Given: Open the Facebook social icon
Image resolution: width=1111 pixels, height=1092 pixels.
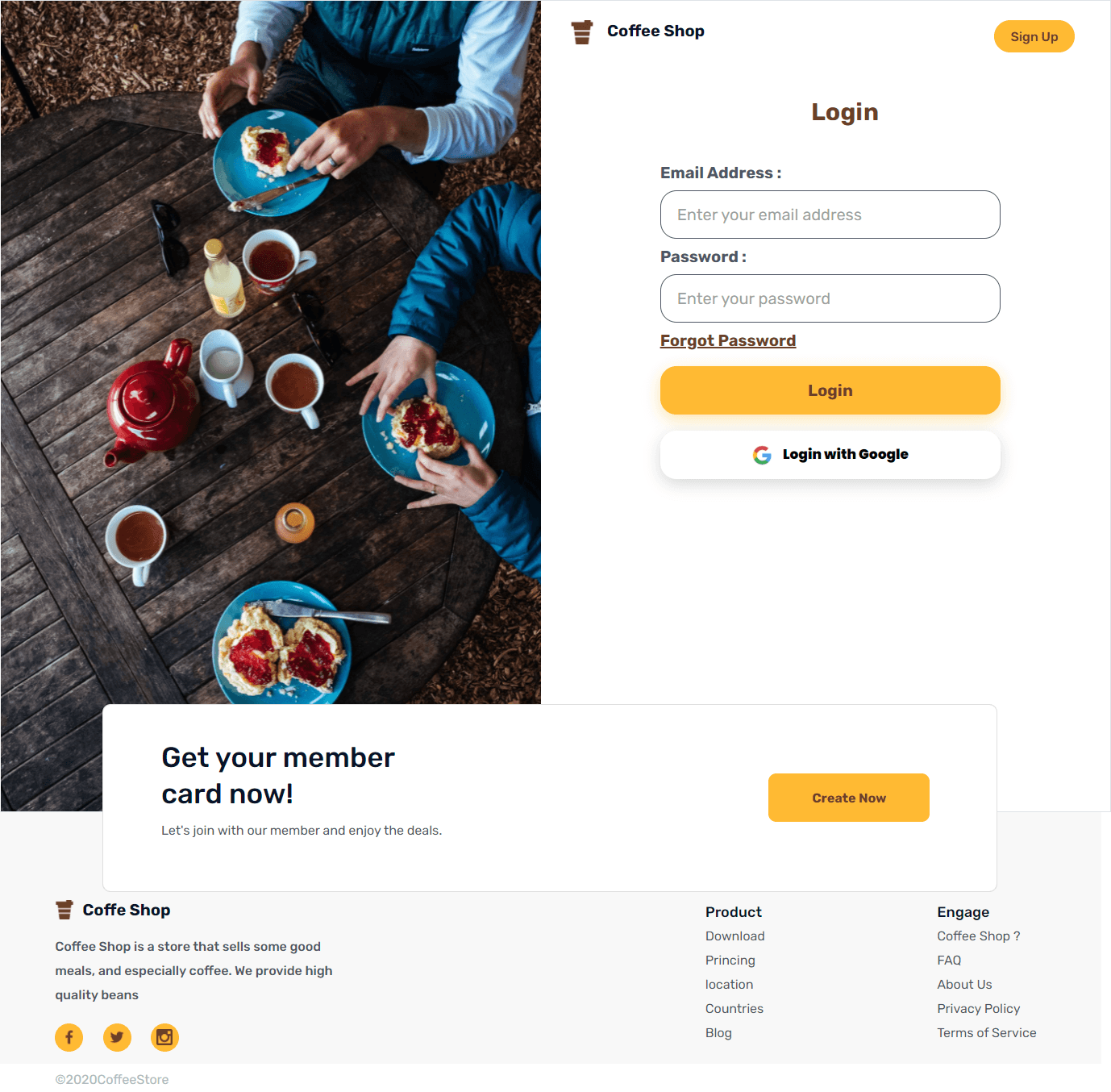Looking at the screenshot, I should pos(69,1036).
